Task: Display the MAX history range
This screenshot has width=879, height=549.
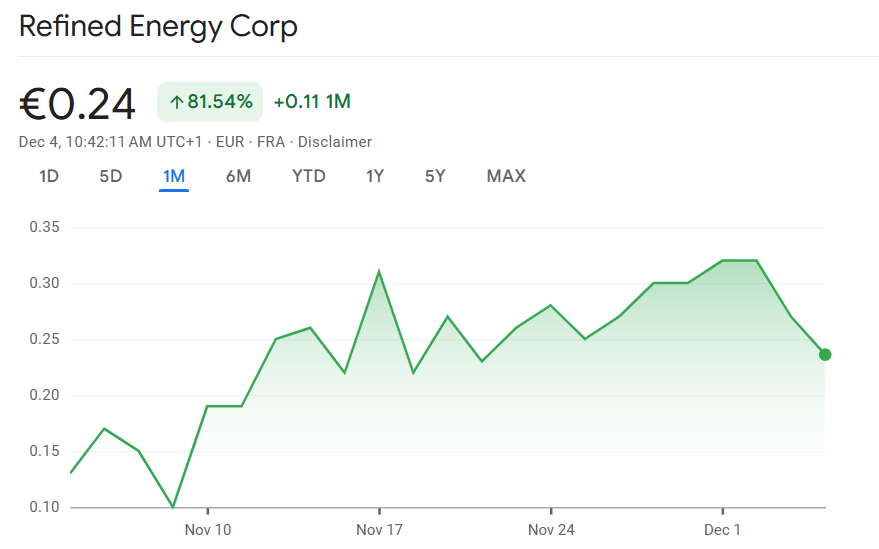Action: click(506, 176)
